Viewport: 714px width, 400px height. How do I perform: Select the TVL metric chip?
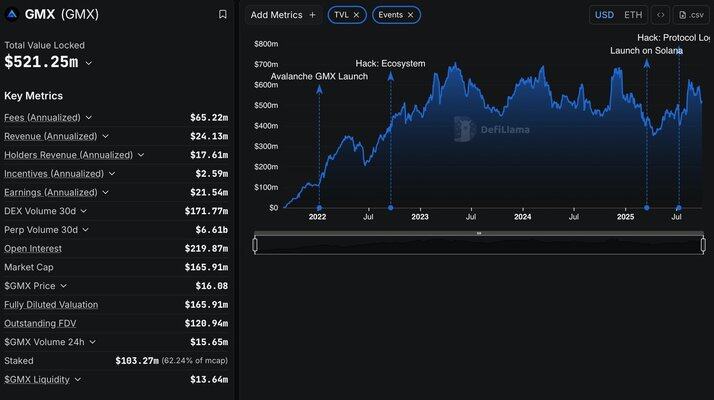click(340, 15)
